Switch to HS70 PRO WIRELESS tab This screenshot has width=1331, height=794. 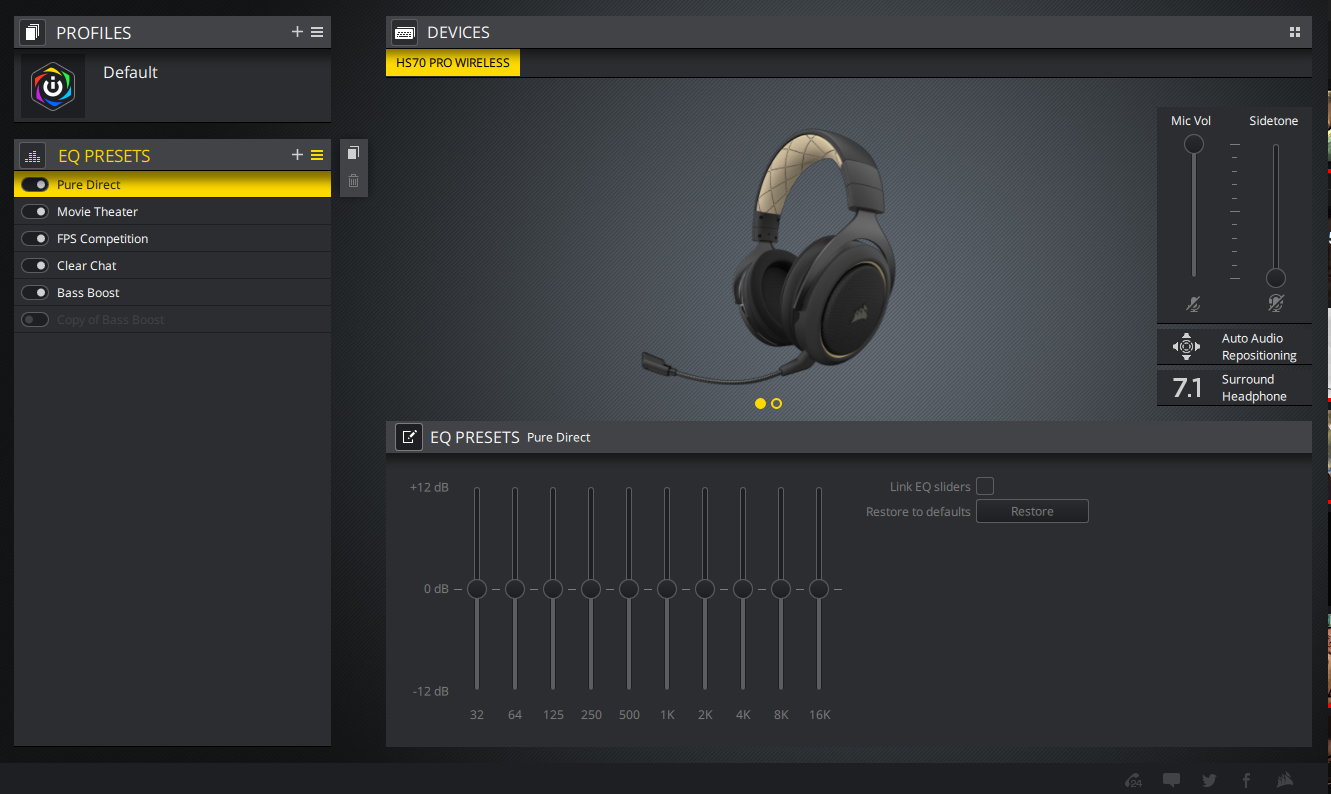[x=453, y=63]
